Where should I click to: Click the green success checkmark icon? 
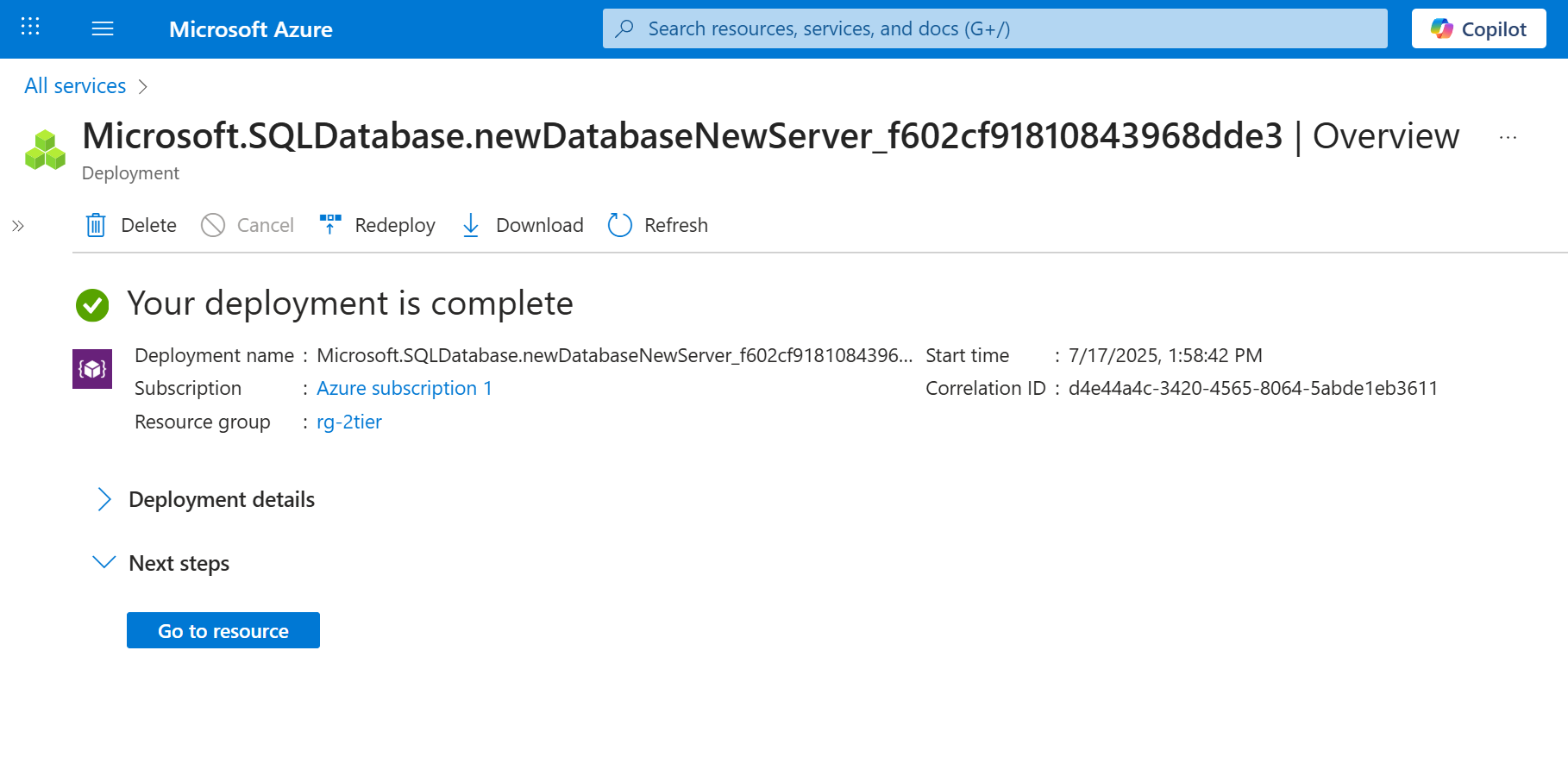(92, 304)
